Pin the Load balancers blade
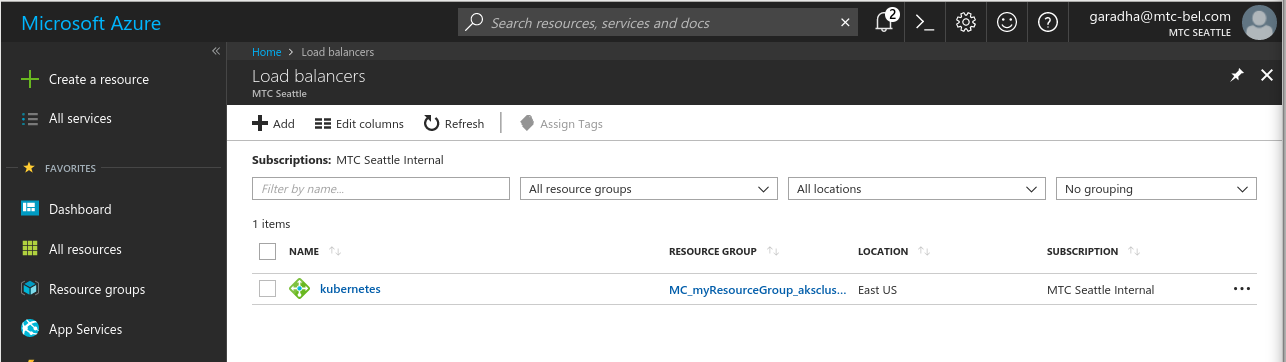Viewport: 1286px width, 362px height. (x=1236, y=76)
